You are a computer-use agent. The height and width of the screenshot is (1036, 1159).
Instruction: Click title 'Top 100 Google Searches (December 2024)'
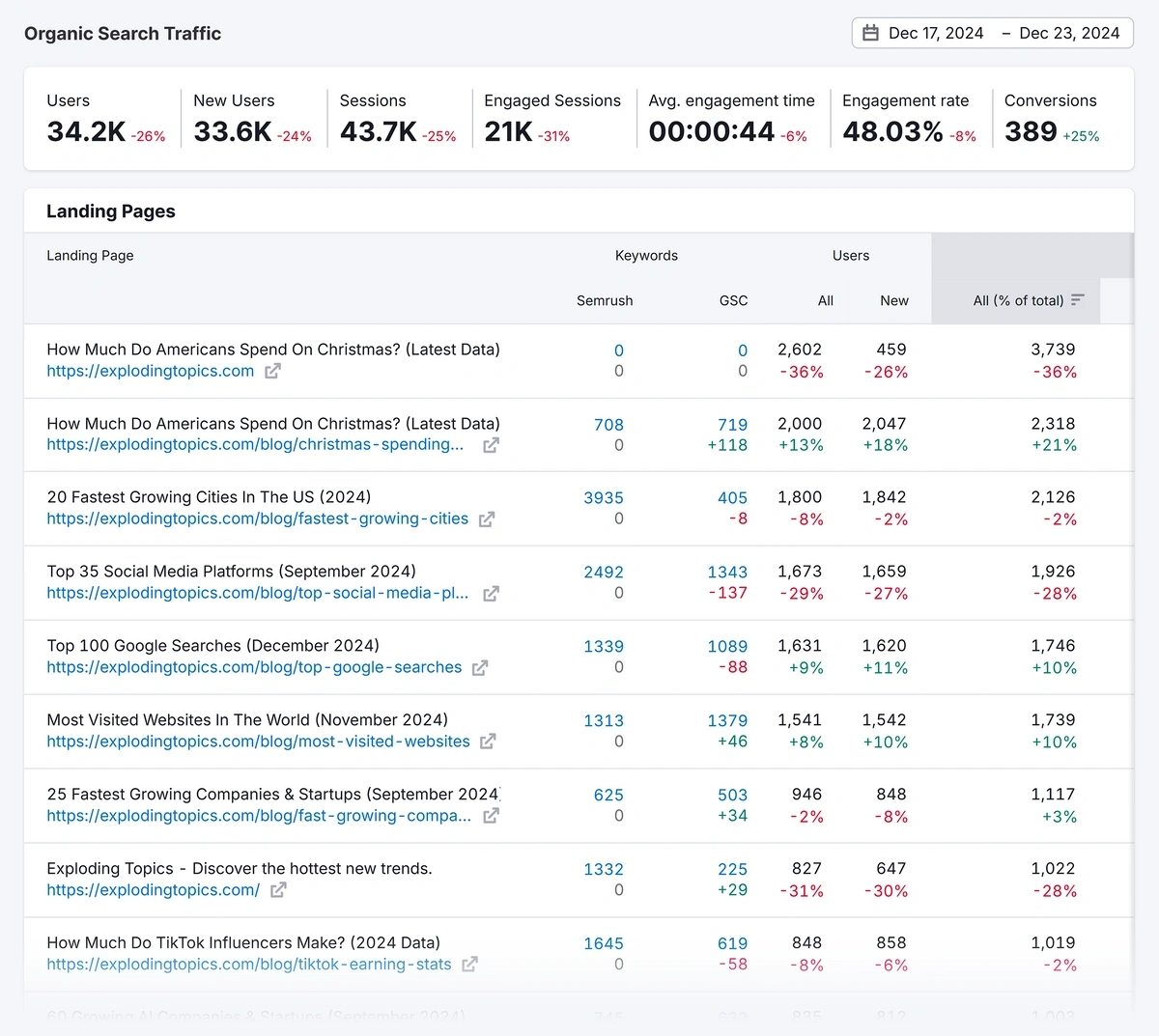(x=212, y=646)
